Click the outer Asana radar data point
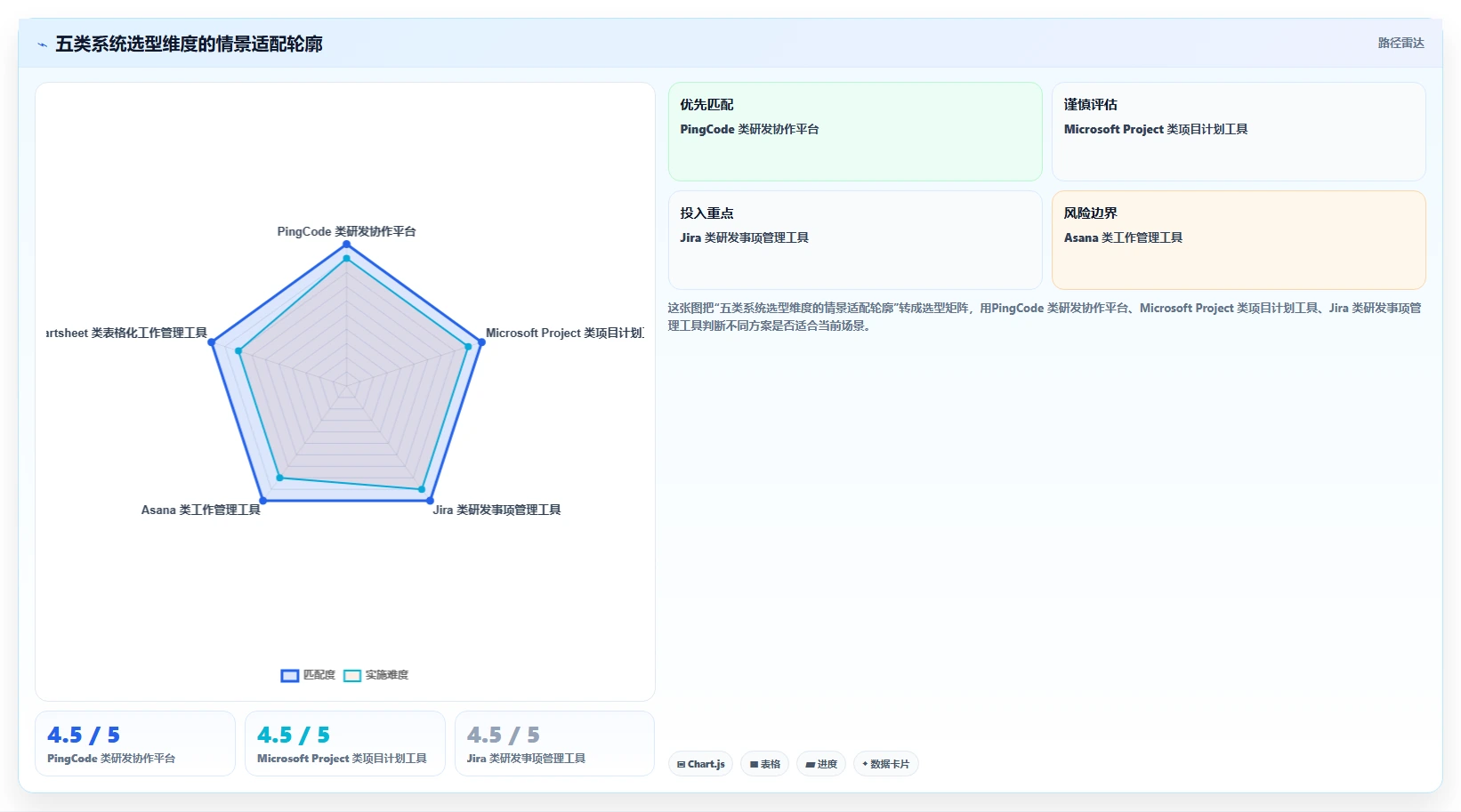 click(x=262, y=501)
